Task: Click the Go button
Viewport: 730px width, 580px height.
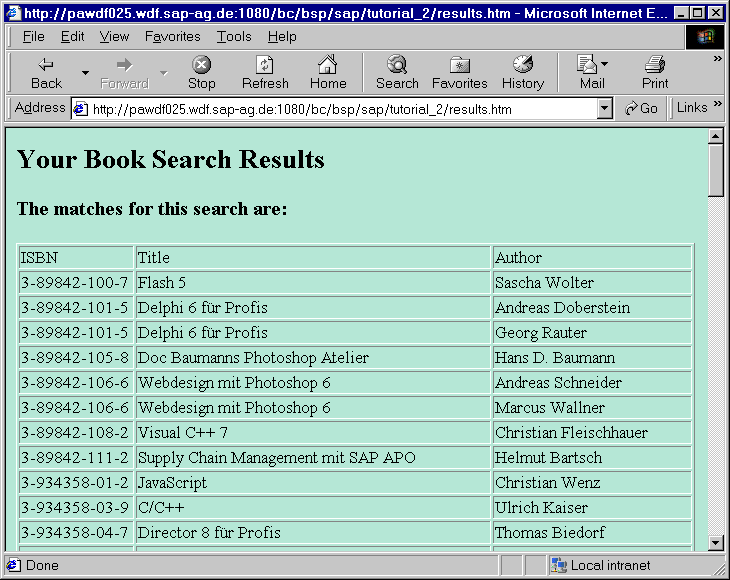Action: tap(641, 108)
